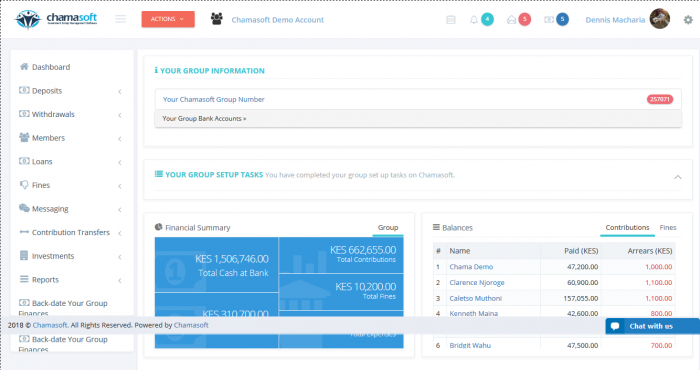Viewport: 700px width, 370px height.
Task: Click the Balances list icon
Action: tap(436, 227)
